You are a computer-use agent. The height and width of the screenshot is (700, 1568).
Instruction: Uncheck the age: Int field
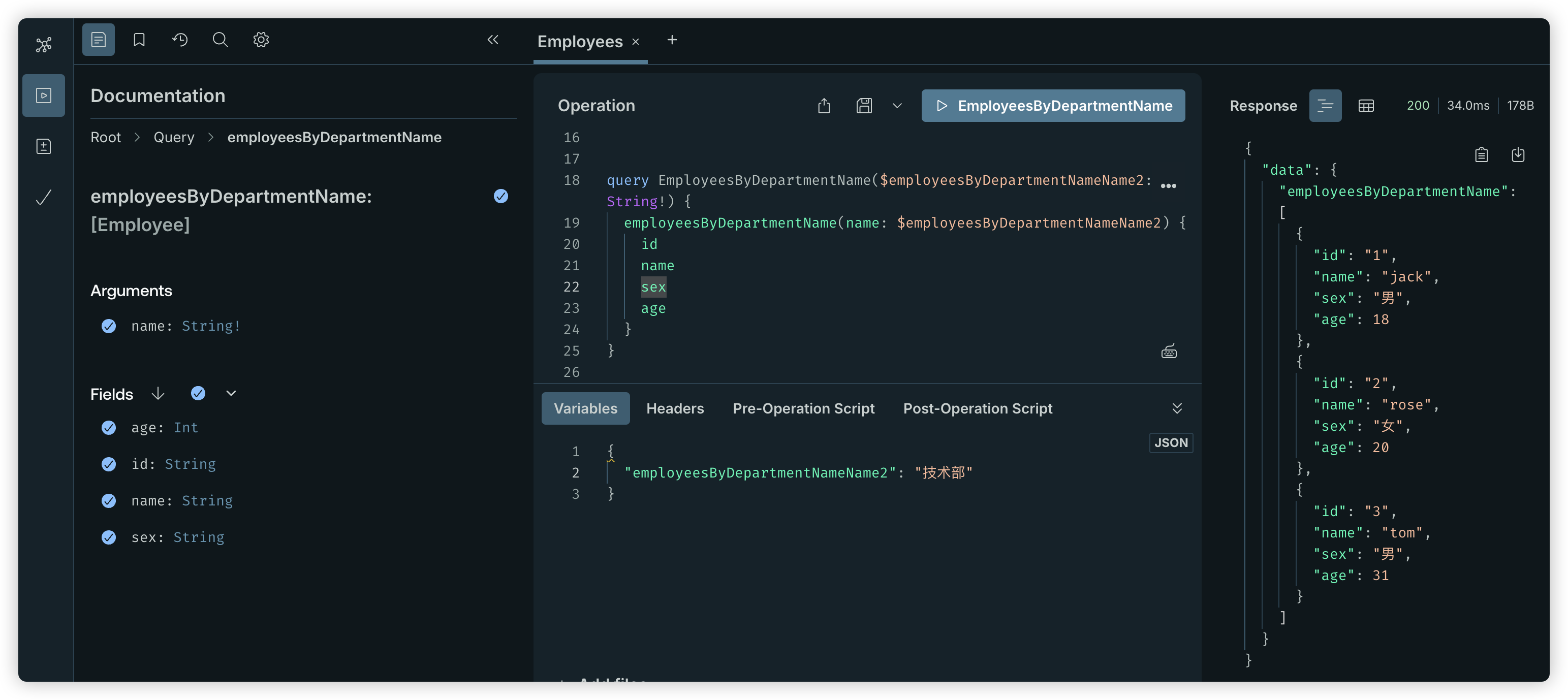109,428
